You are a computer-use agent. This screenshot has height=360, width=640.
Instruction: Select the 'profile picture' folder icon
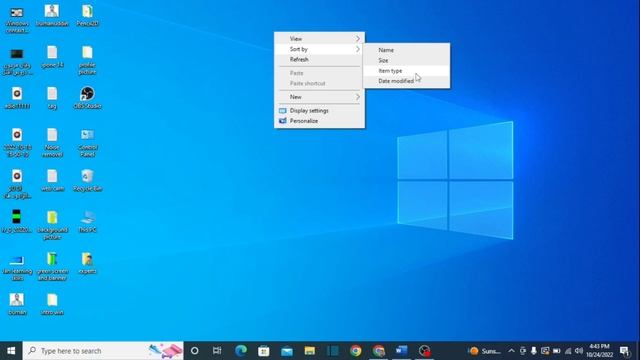pyautogui.click(x=87, y=60)
